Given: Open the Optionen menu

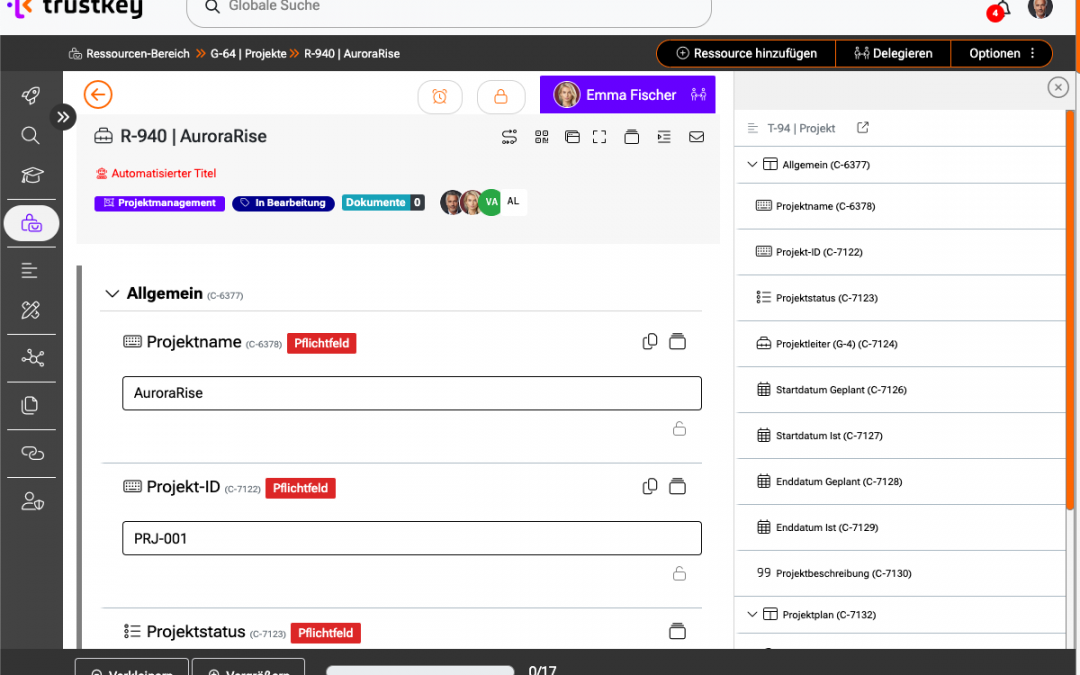Looking at the screenshot, I should (x=1003, y=54).
